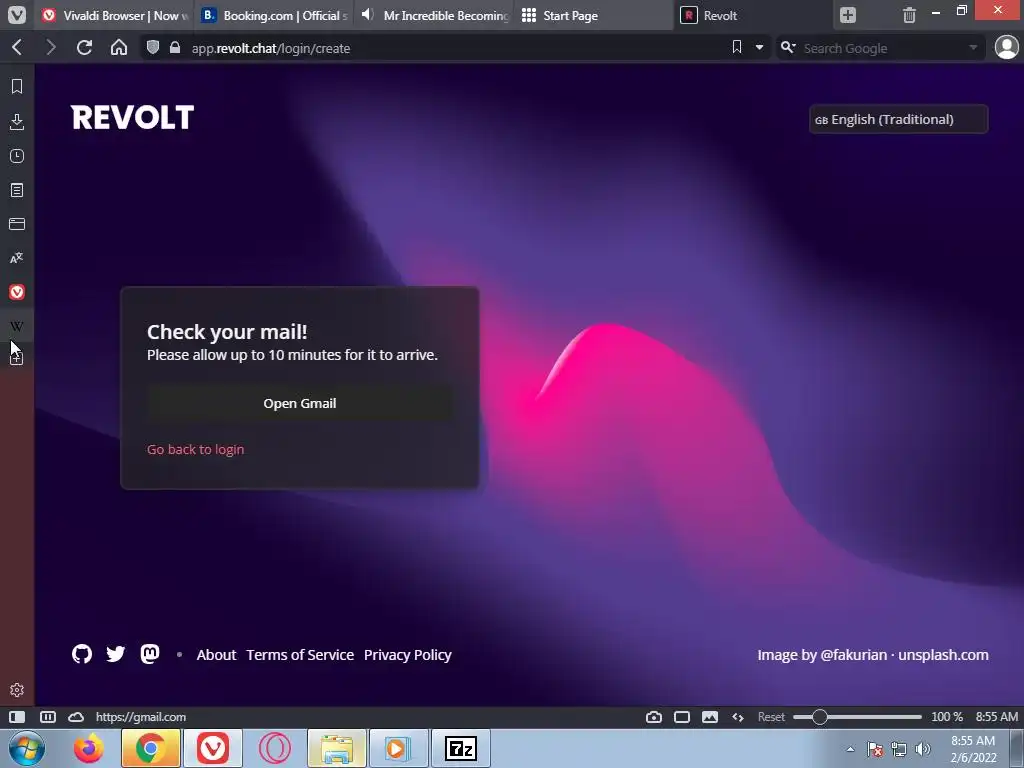Viewport: 1024px width, 768px height.
Task: Open Revolt Mastodon link icon
Action: (x=150, y=654)
